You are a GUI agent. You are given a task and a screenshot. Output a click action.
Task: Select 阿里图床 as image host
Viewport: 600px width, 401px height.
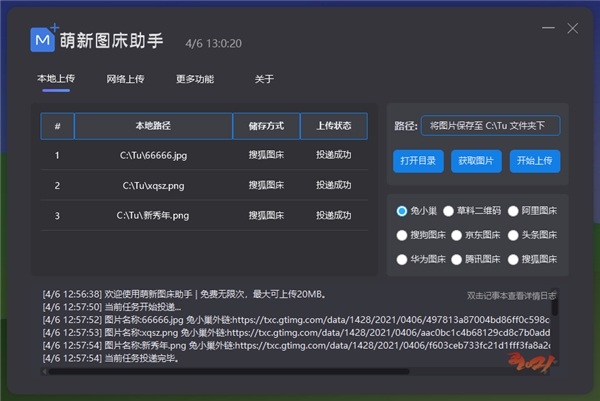[x=513, y=211]
